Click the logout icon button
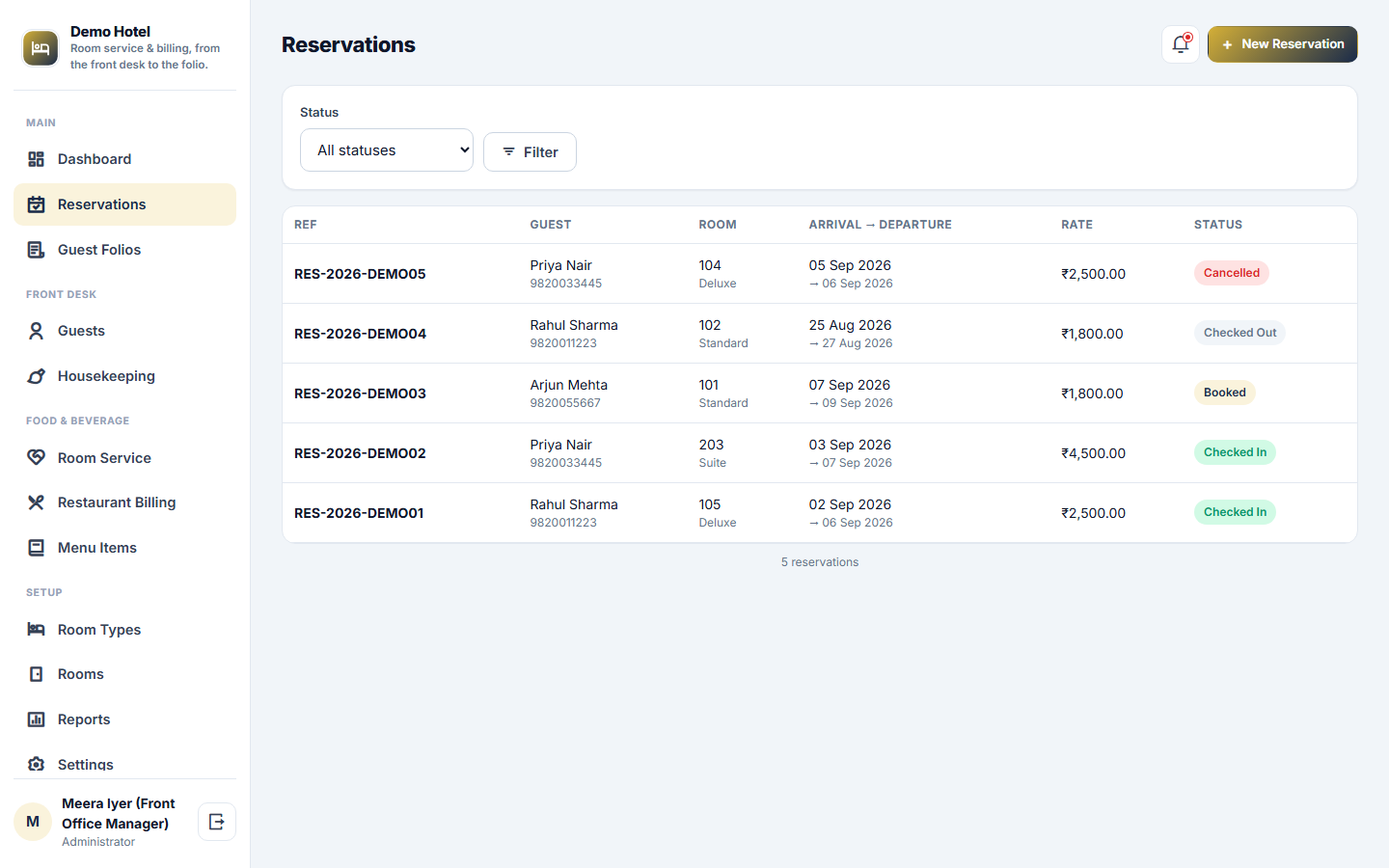 (x=217, y=822)
